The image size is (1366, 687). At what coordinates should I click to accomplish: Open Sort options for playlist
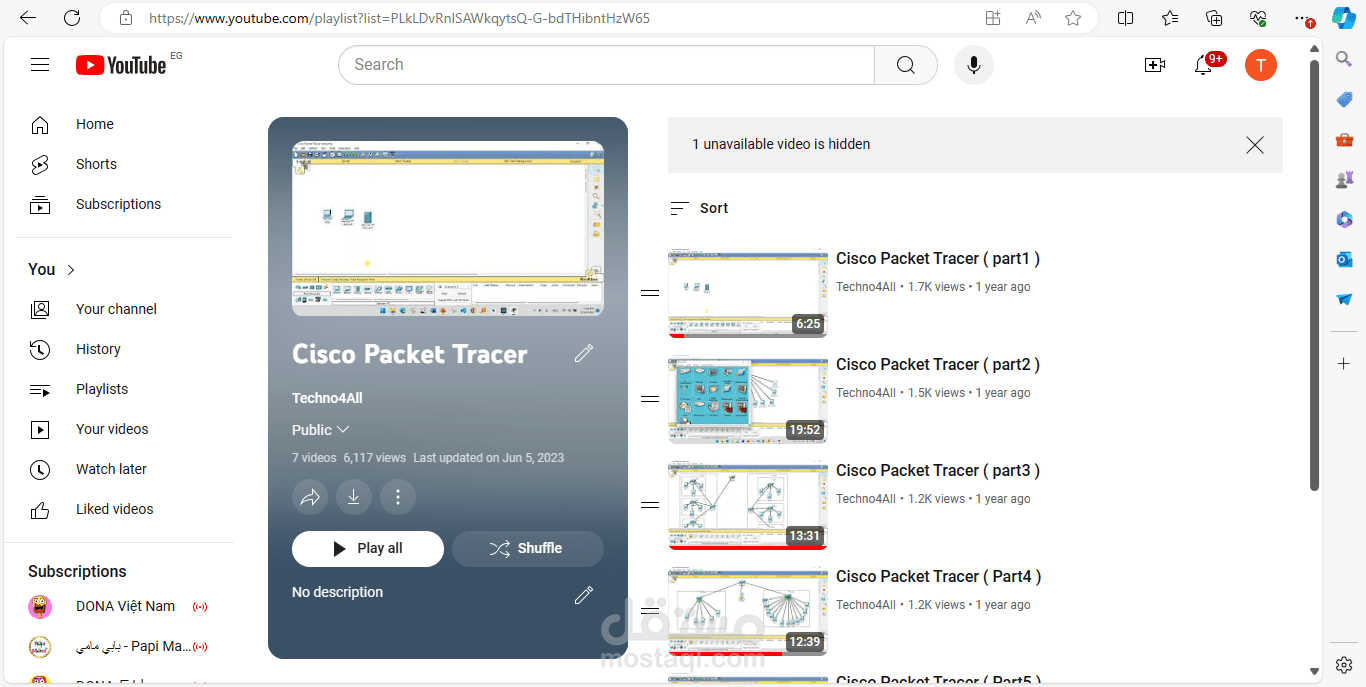[699, 208]
